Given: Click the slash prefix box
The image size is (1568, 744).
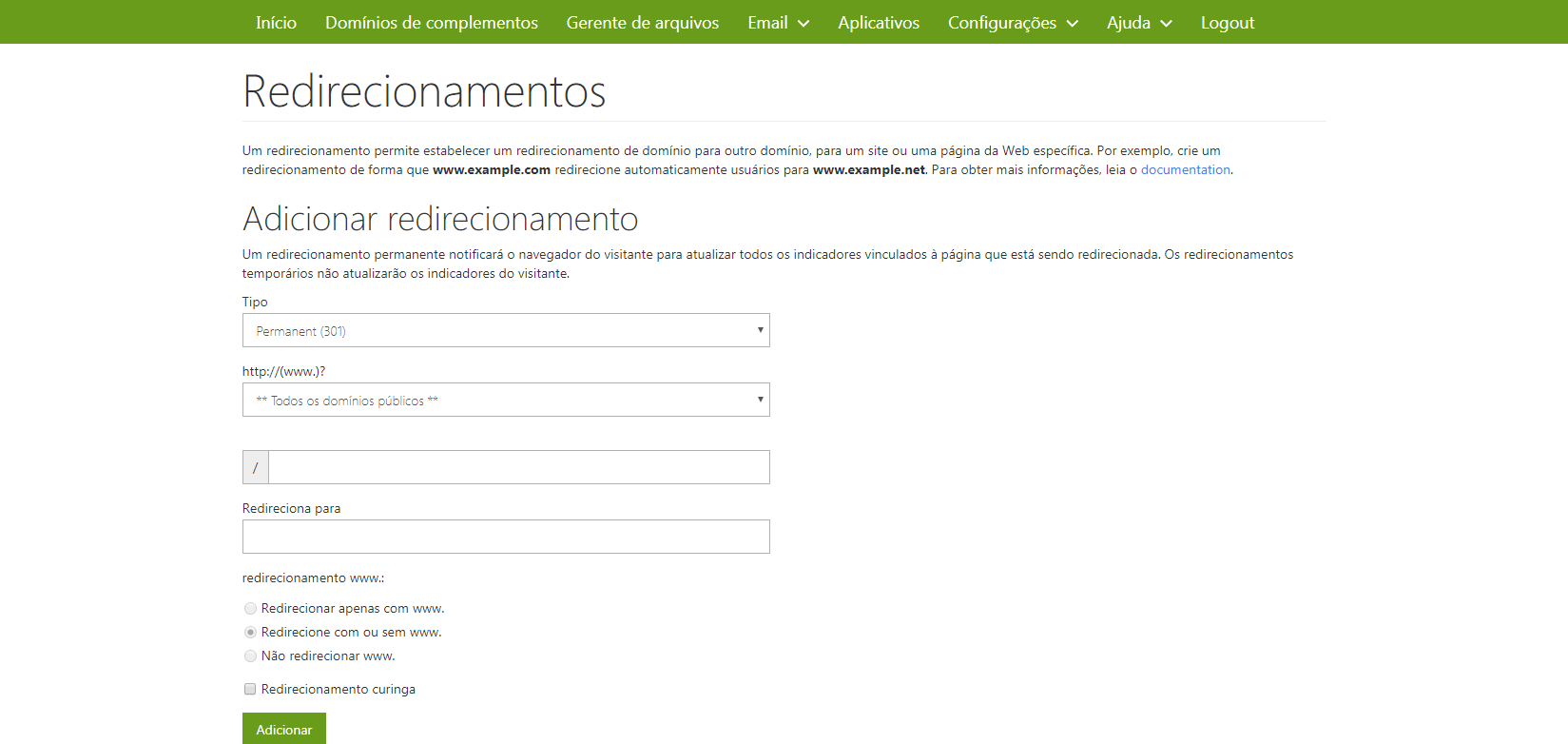Looking at the screenshot, I should [256, 468].
